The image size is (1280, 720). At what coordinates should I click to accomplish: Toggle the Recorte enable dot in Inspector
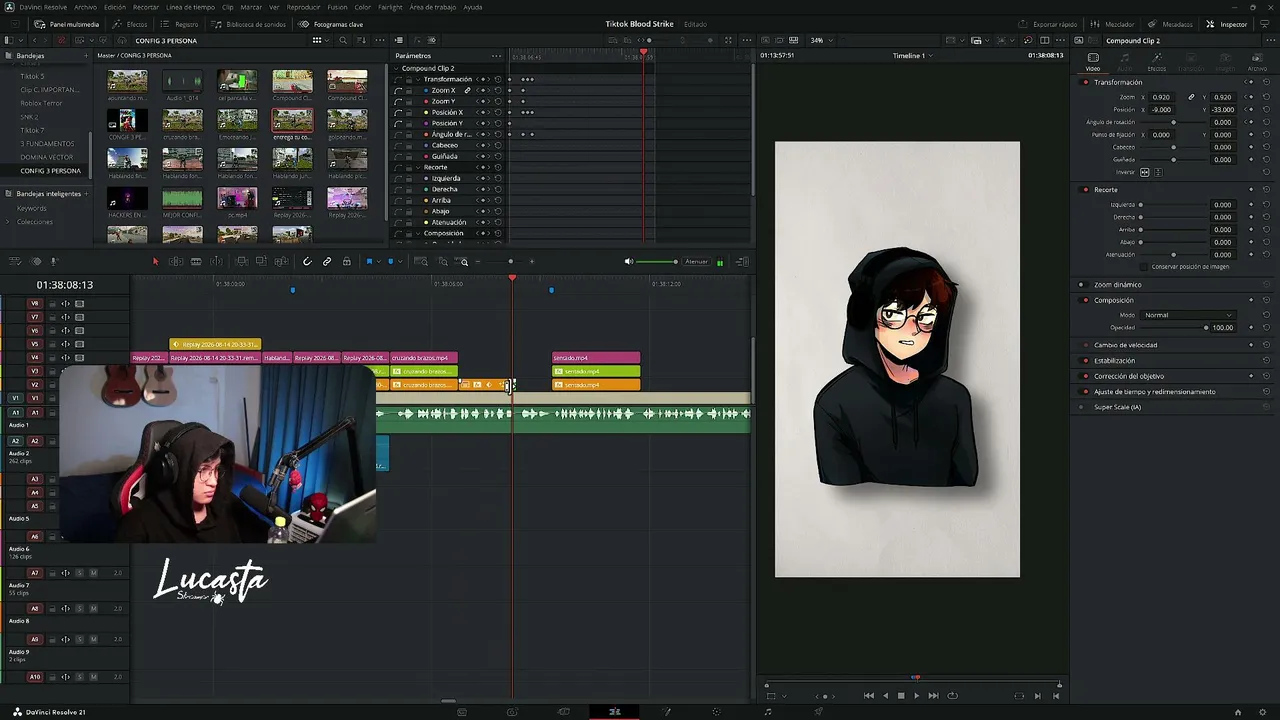(1085, 190)
